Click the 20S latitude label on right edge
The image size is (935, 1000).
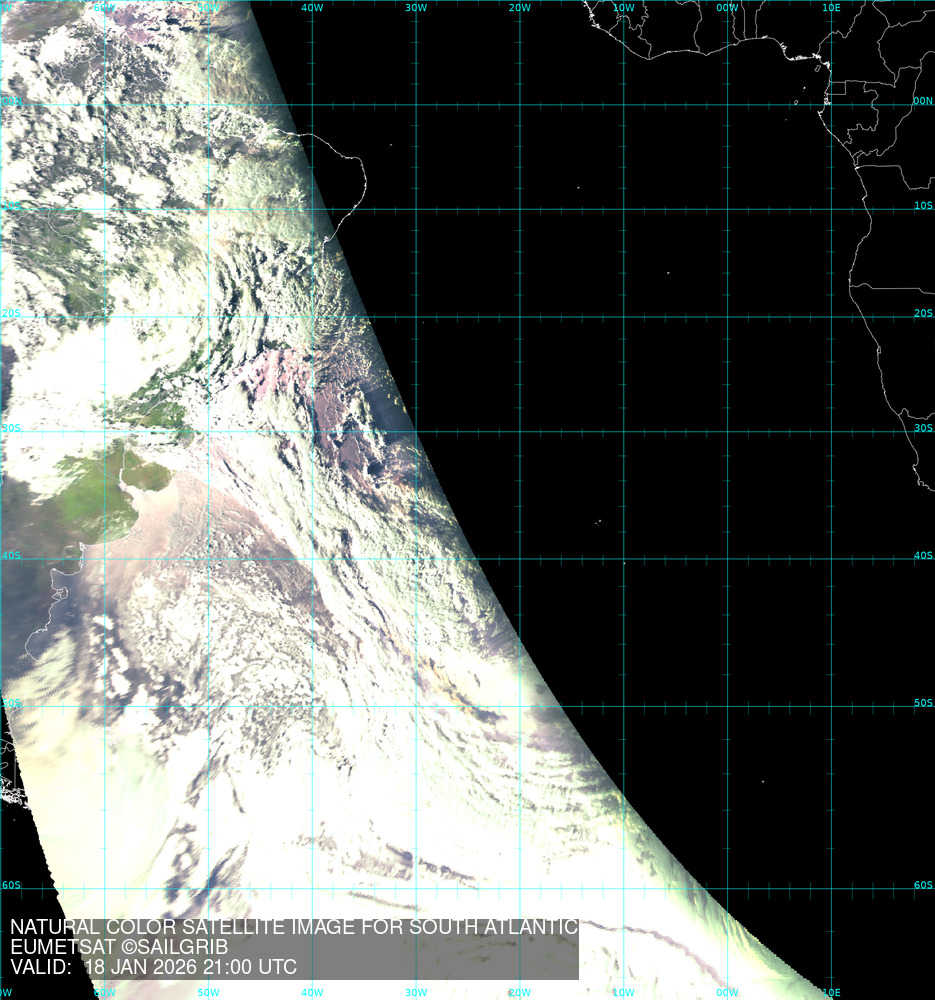coord(922,313)
